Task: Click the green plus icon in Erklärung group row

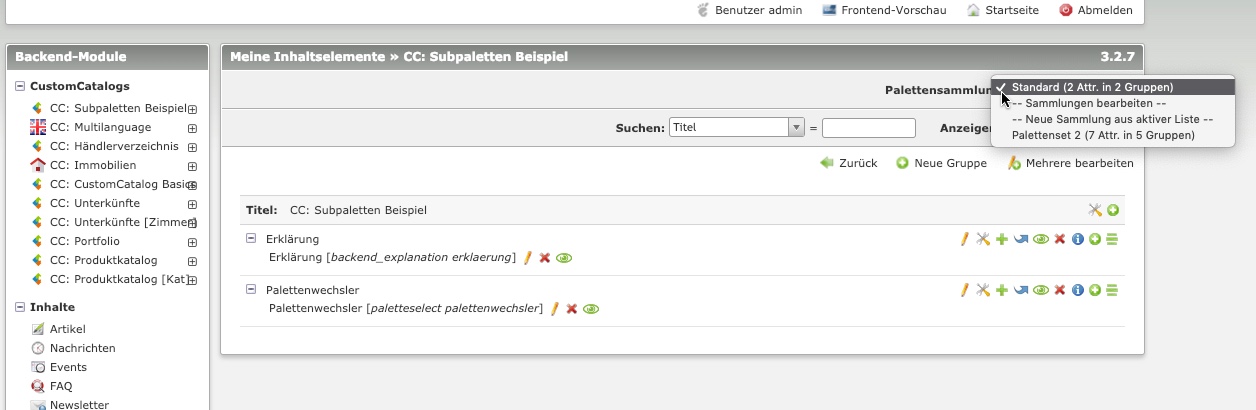Action: [x=1002, y=239]
